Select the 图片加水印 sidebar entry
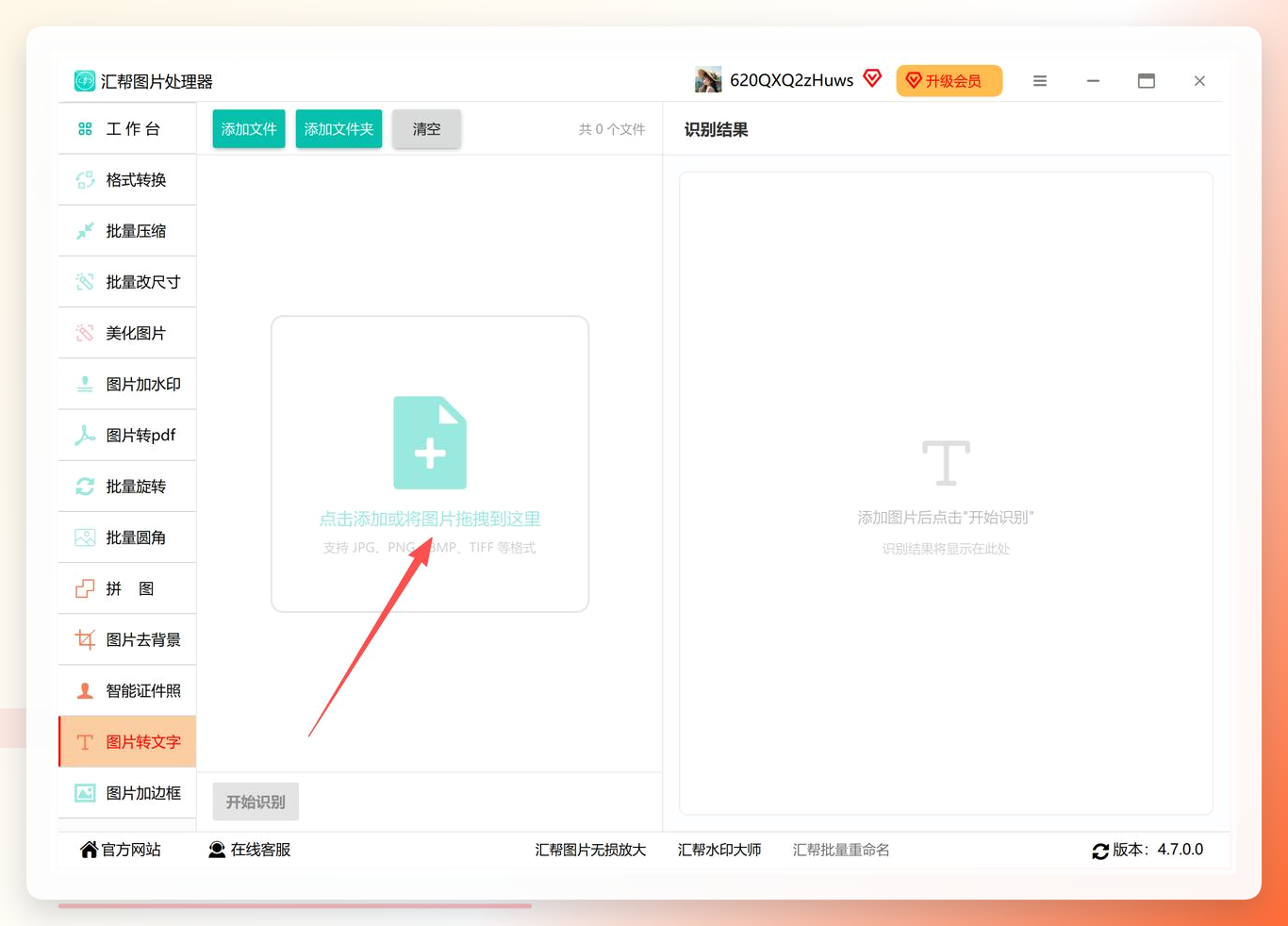The height and width of the screenshot is (926, 1288). (x=127, y=384)
